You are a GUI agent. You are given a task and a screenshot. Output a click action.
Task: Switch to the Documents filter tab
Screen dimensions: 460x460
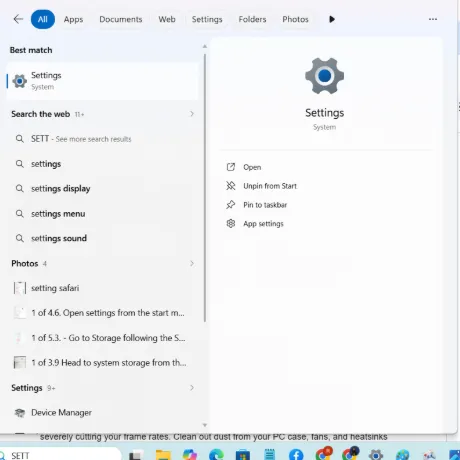[x=121, y=19]
